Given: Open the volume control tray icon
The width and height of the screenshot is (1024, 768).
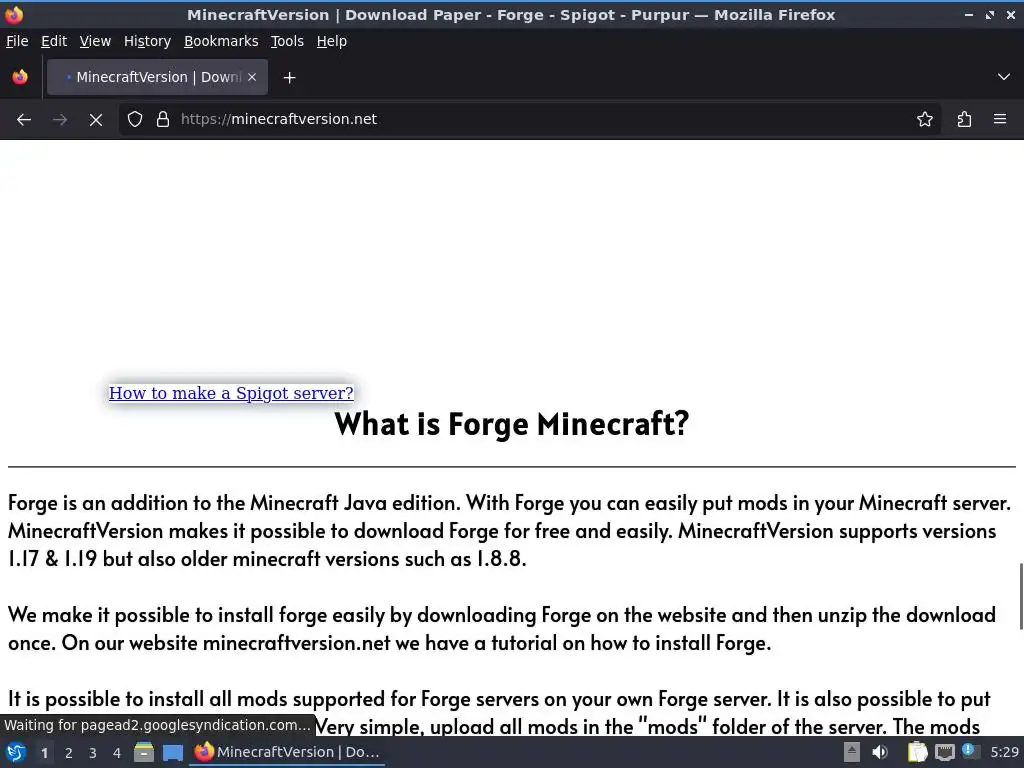Looking at the screenshot, I should click(880, 752).
